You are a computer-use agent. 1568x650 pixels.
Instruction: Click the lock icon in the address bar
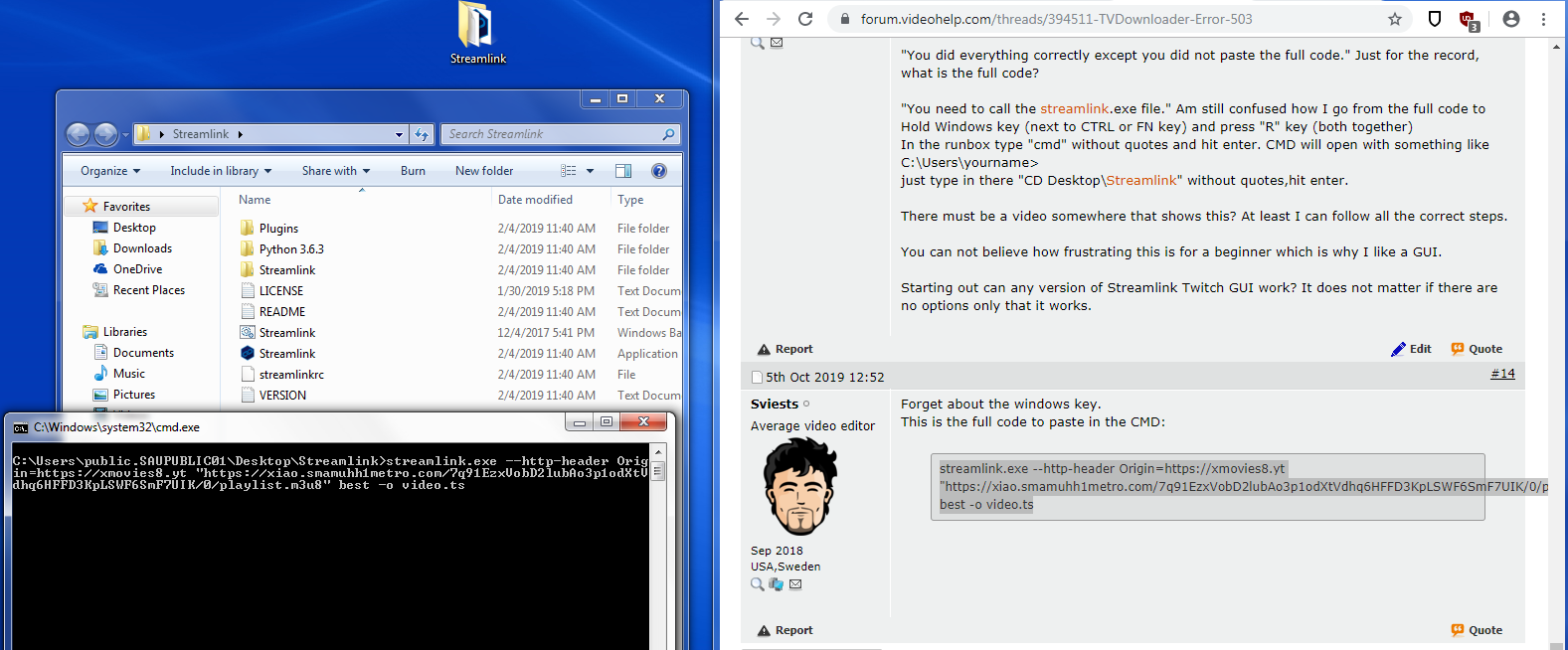point(844,19)
